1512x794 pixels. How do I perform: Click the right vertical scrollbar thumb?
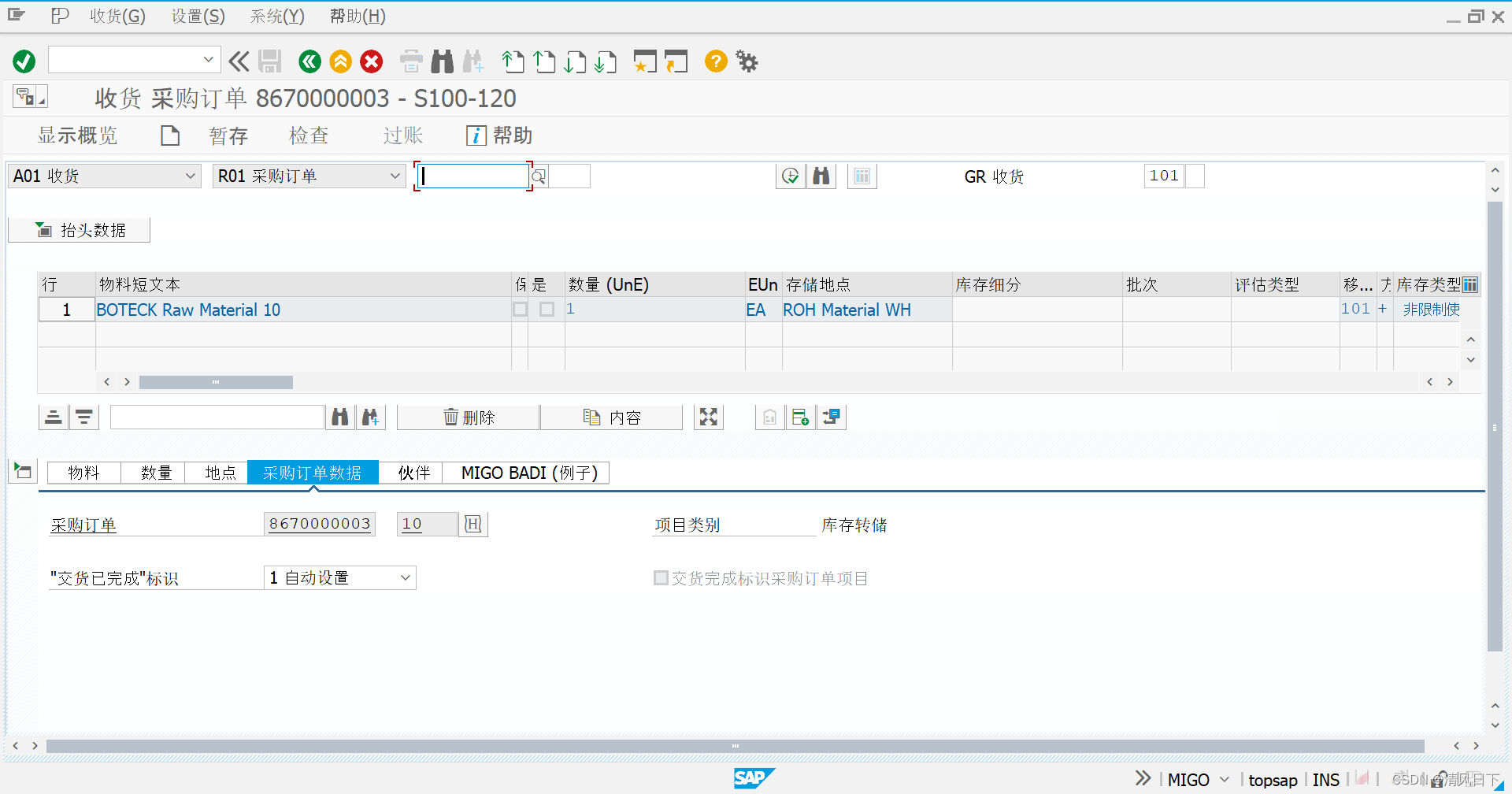pyautogui.click(x=1495, y=427)
